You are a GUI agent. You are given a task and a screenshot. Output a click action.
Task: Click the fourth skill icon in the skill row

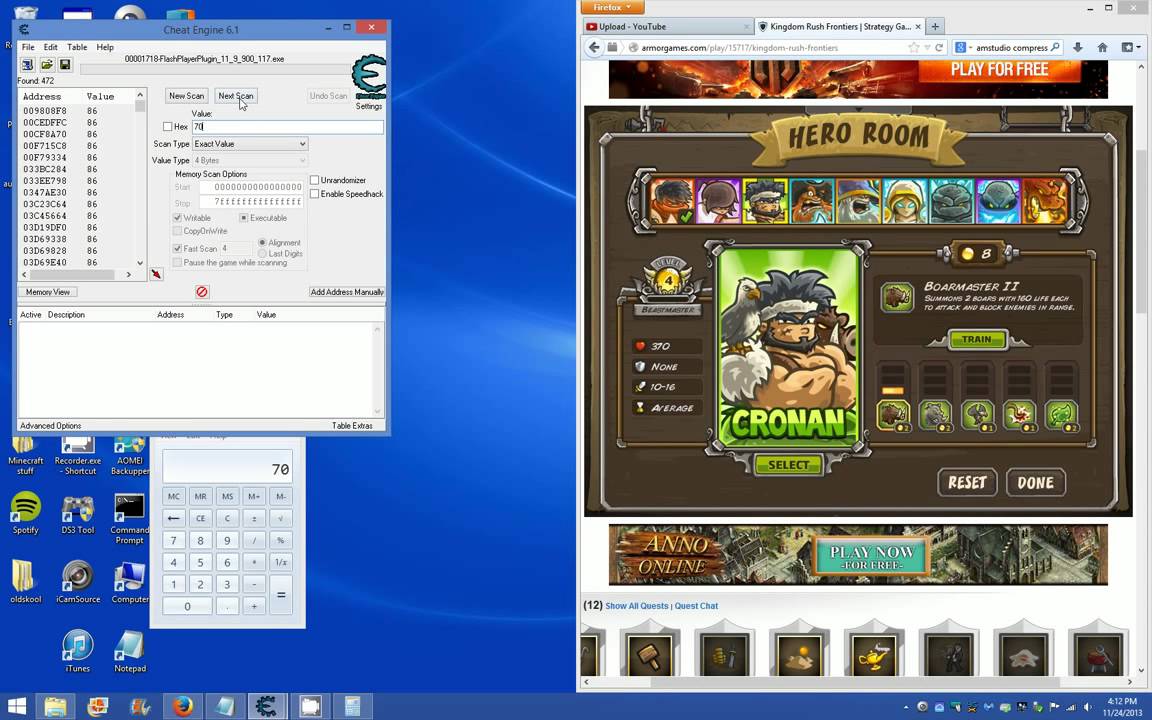(1018, 415)
